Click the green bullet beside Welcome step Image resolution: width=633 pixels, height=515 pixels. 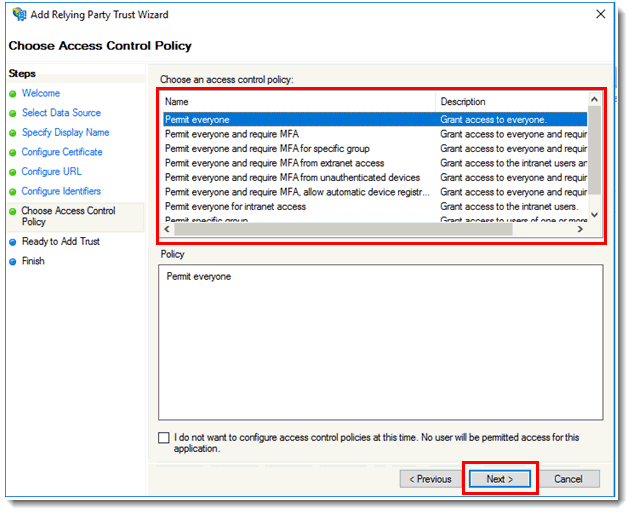[x=13, y=94]
